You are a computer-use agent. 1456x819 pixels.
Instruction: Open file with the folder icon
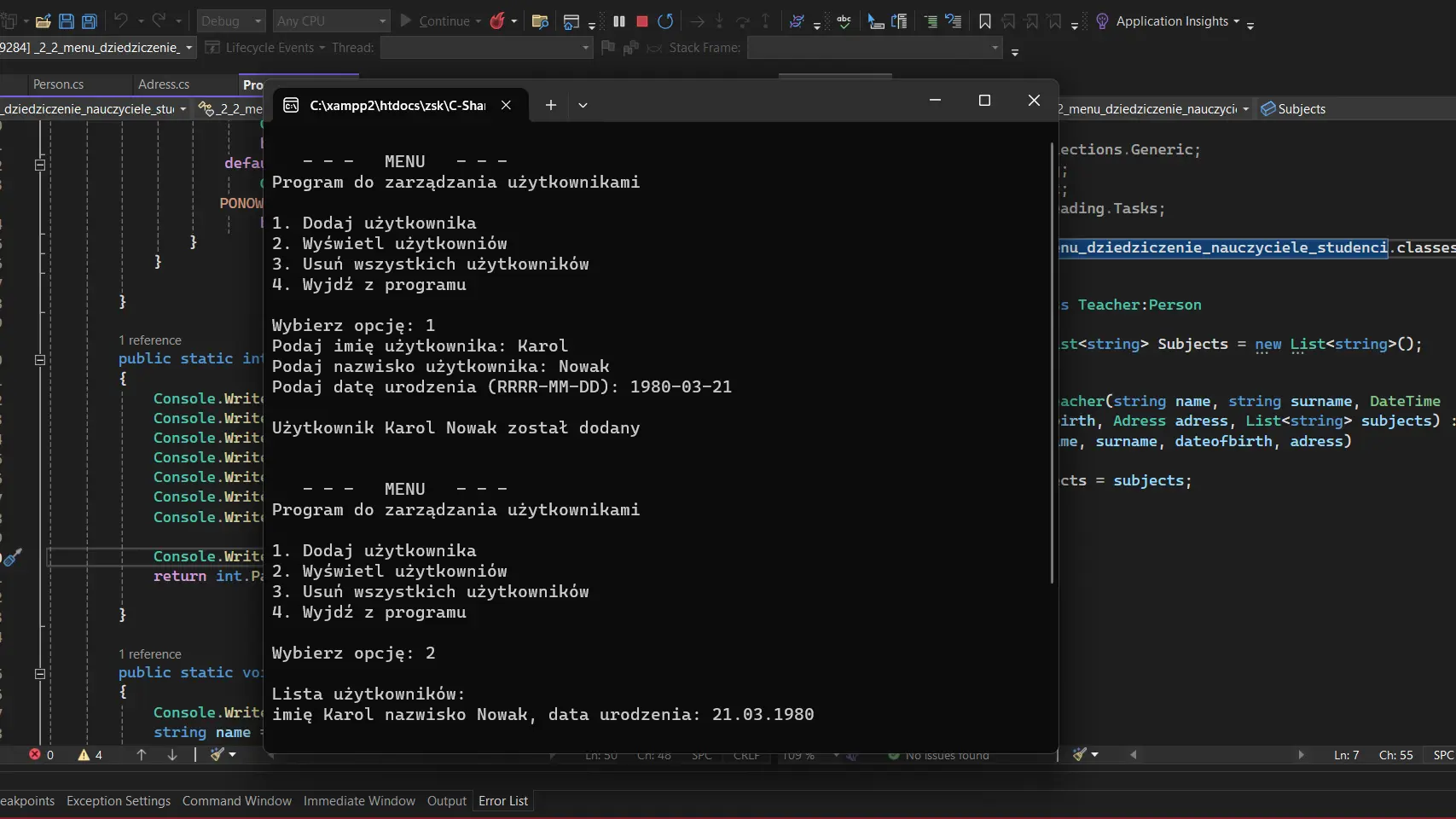43,21
